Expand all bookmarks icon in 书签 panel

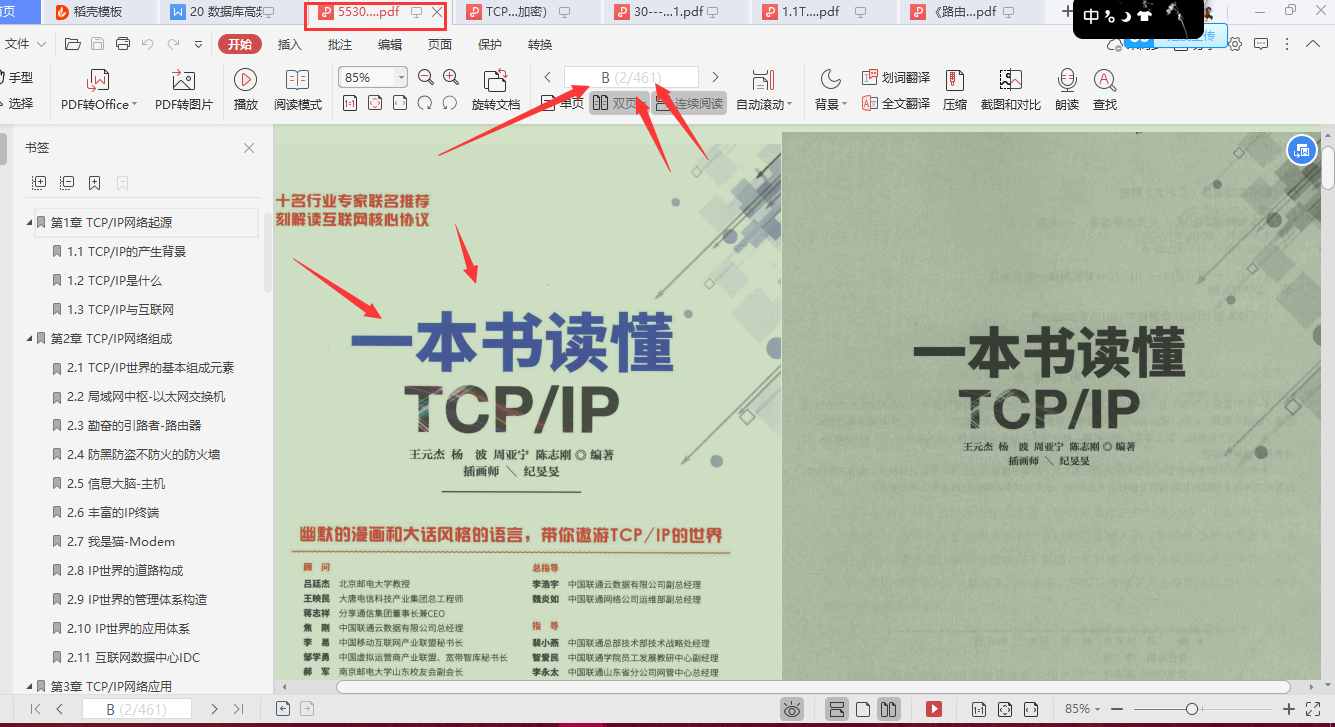pyautogui.click(x=39, y=183)
